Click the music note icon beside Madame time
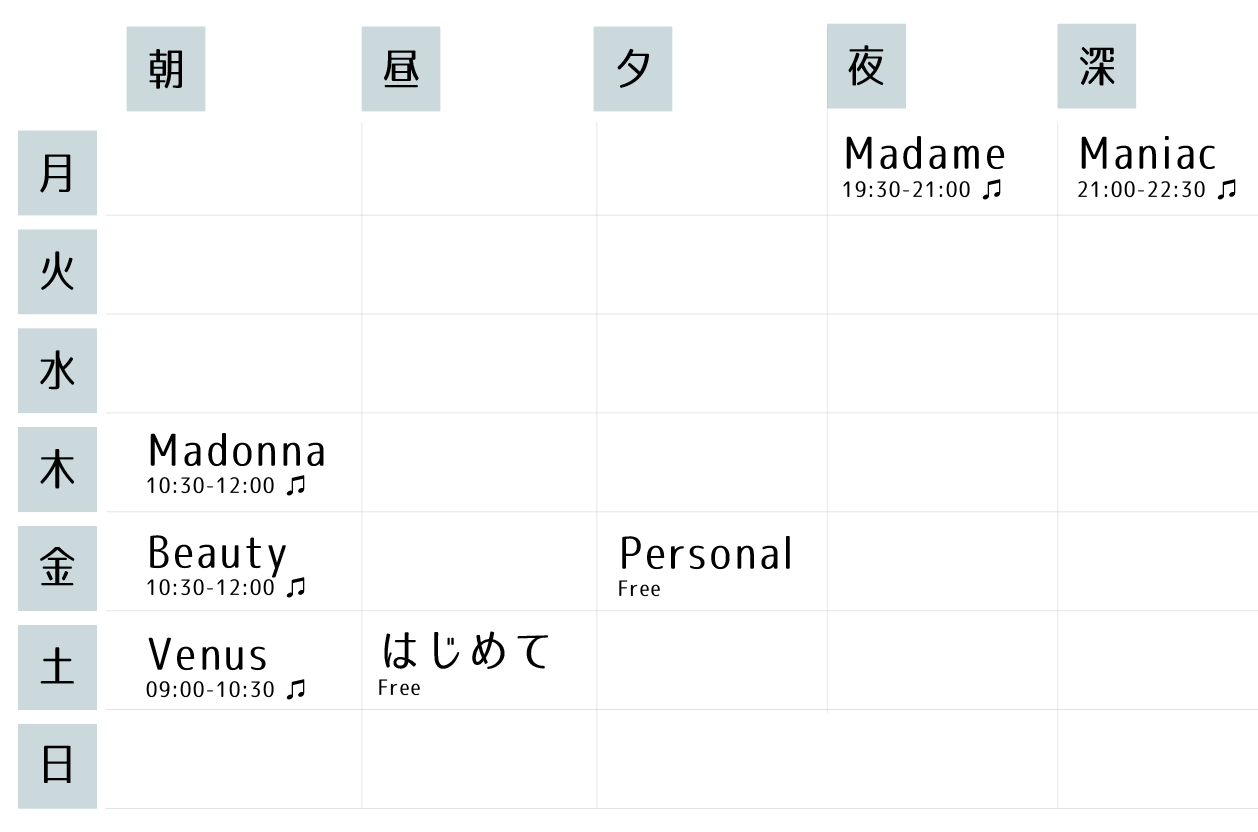 (991, 190)
